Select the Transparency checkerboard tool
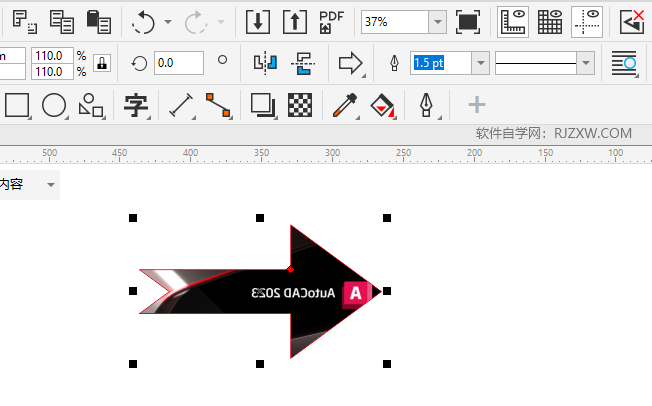Image resolution: width=652 pixels, height=406 pixels. [x=300, y=105]
